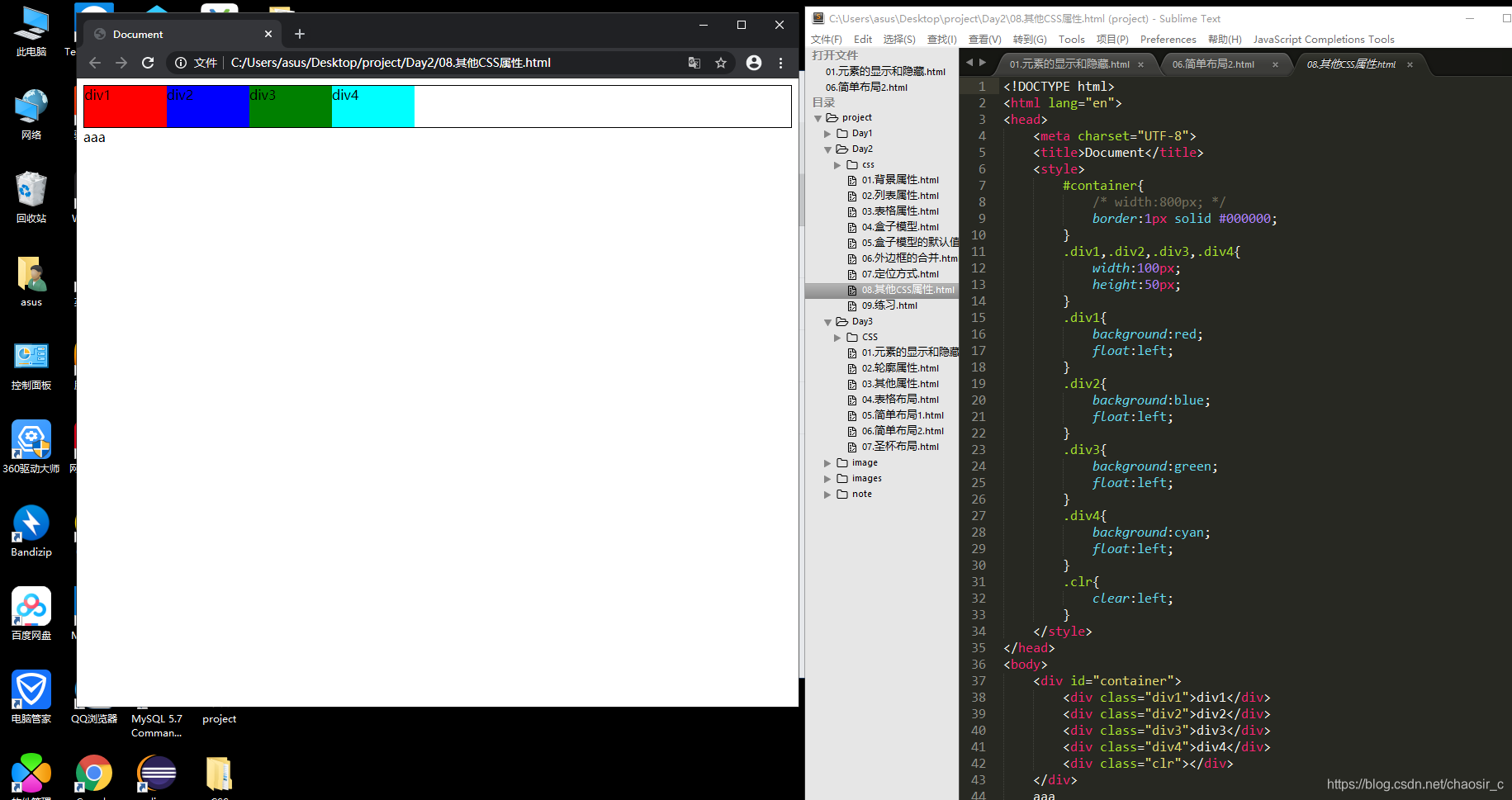Screen dimensions: 1512x800
Task: Close the Document browser tab
Action: pos(268,34)
